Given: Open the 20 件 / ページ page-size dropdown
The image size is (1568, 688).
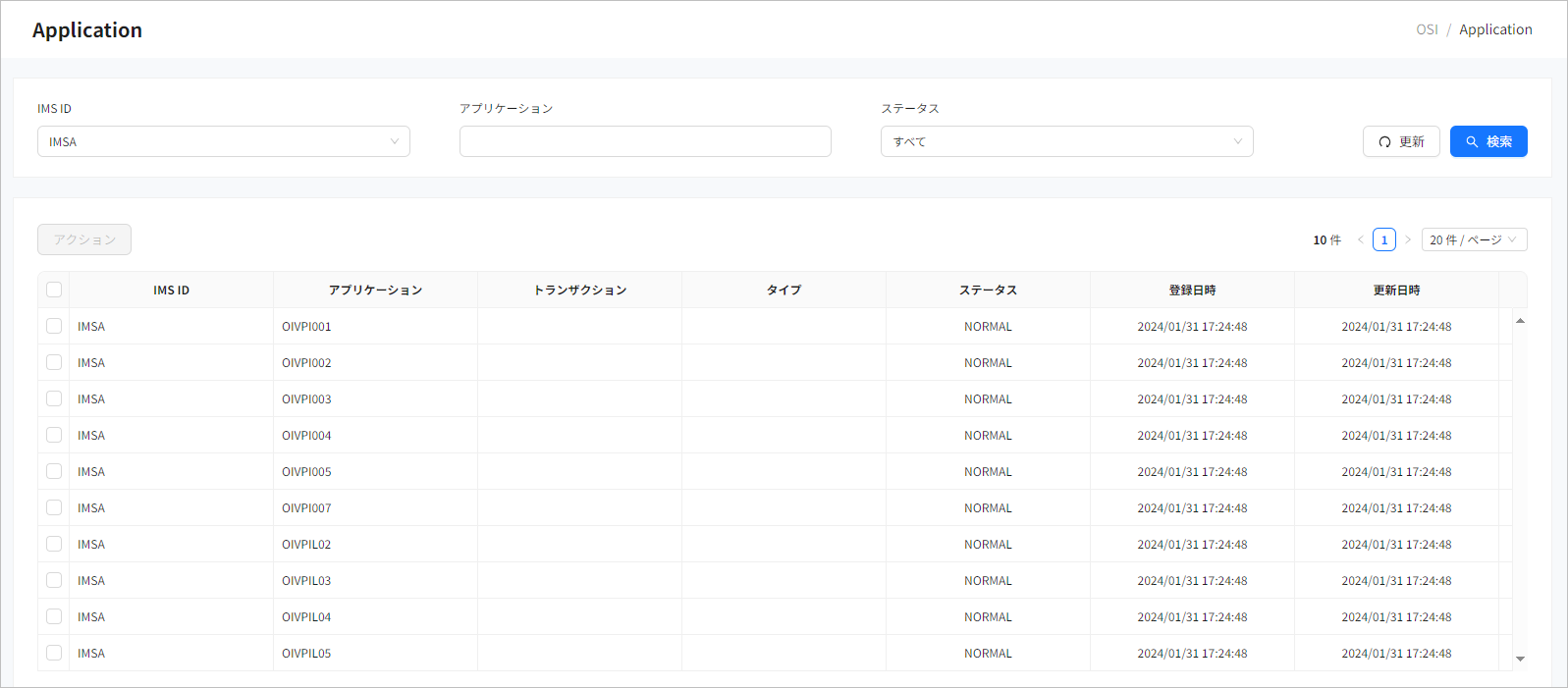Looking at the screenshot, I should tap(1473, 239).
